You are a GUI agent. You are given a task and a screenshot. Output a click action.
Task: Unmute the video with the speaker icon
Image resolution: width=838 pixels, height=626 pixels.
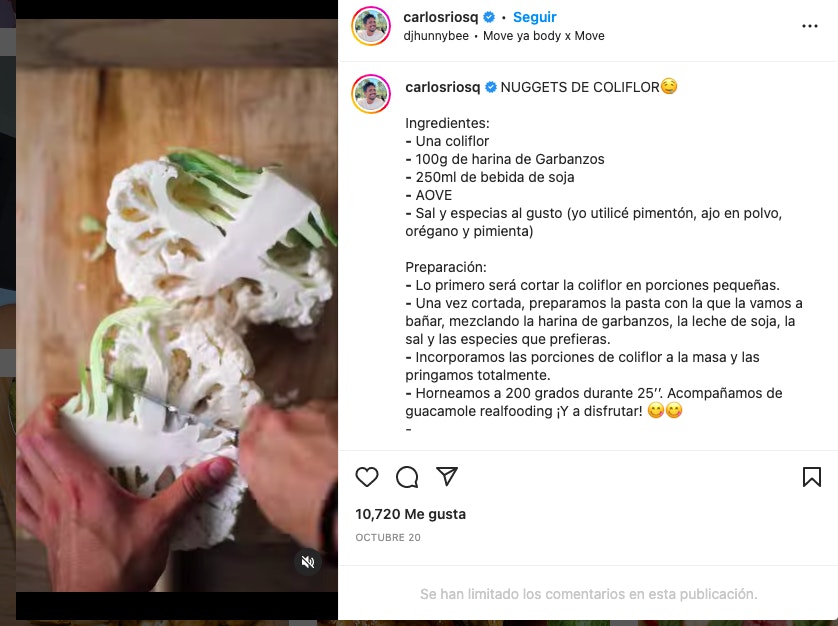308,562
